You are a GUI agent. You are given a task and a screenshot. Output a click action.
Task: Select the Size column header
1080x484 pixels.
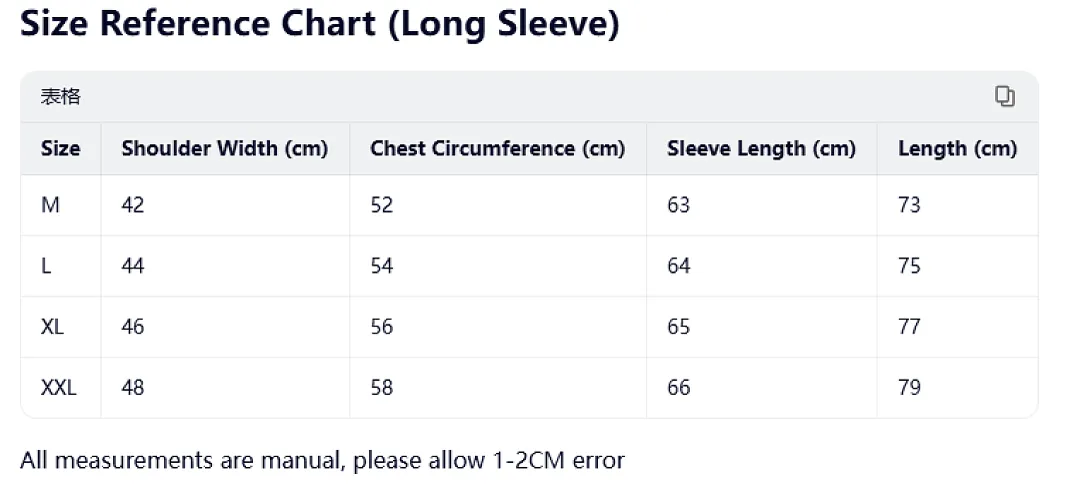pyautogui.click(x=61, y=149)
